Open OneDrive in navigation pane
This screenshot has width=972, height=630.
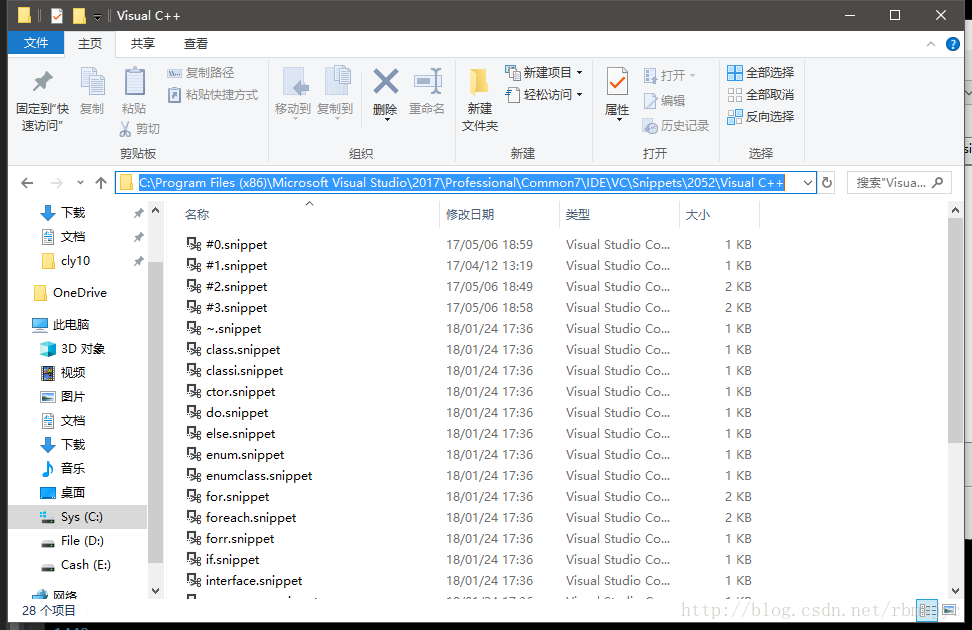point(69,293)
